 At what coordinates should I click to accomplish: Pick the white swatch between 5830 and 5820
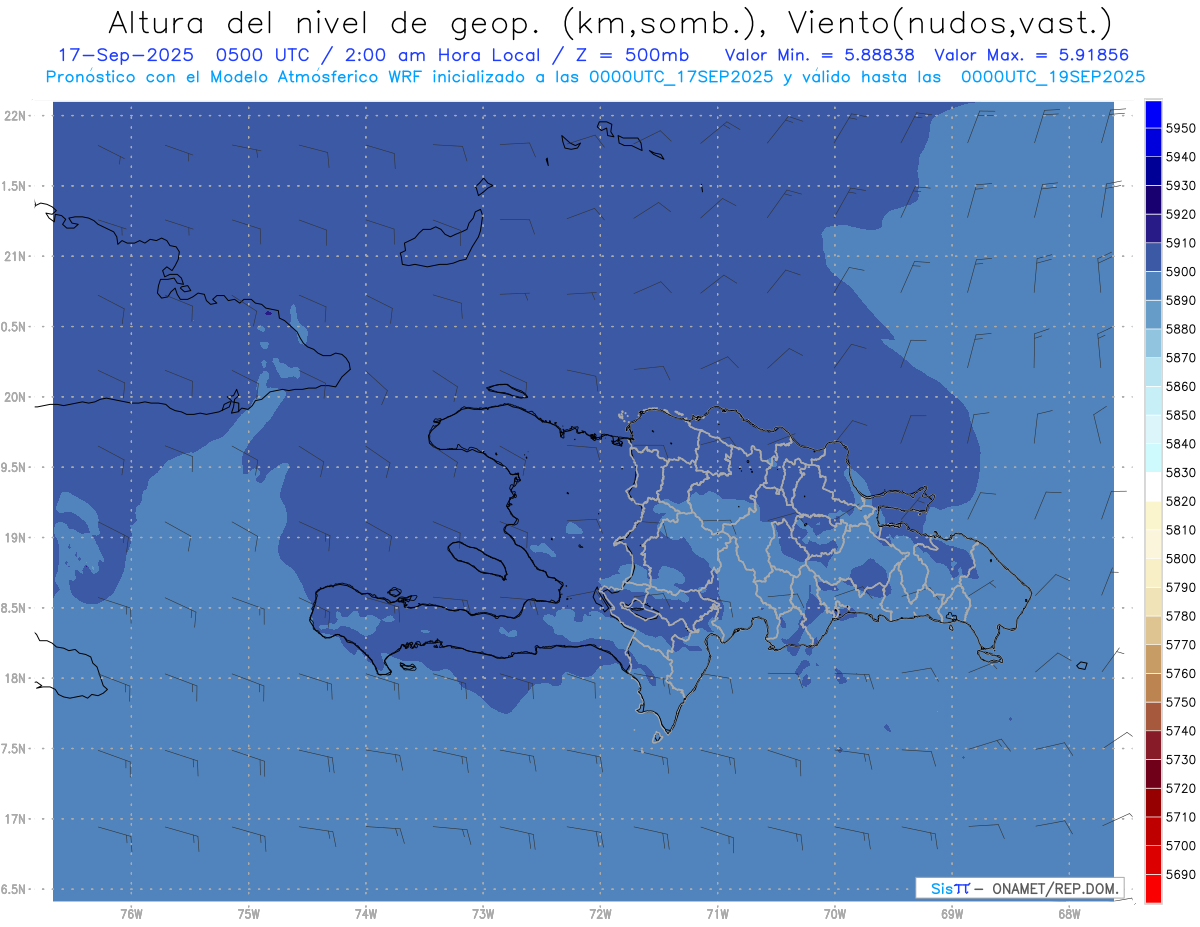coord(1153,487)
